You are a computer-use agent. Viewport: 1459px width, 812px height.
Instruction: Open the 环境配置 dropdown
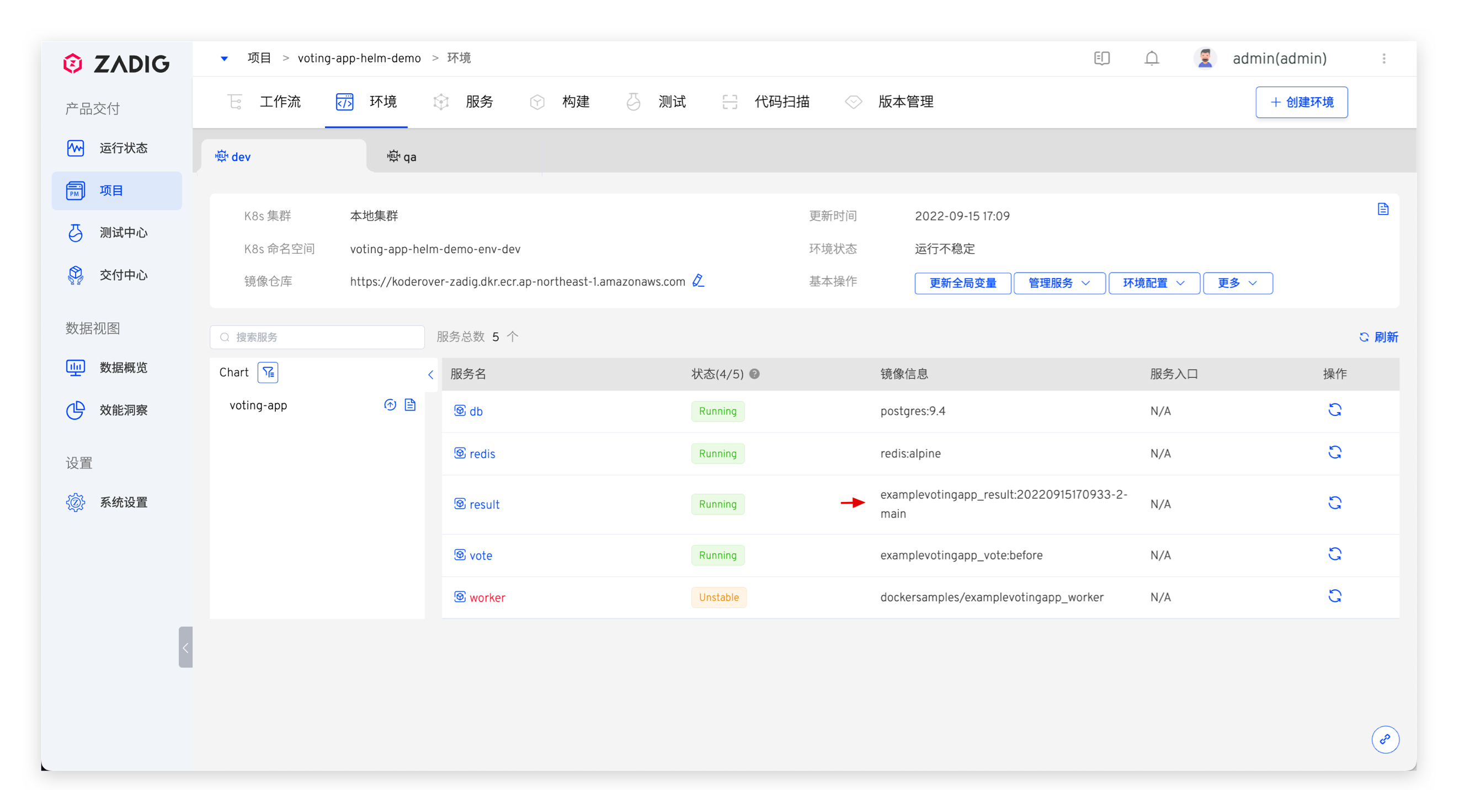click(1153, 283)
